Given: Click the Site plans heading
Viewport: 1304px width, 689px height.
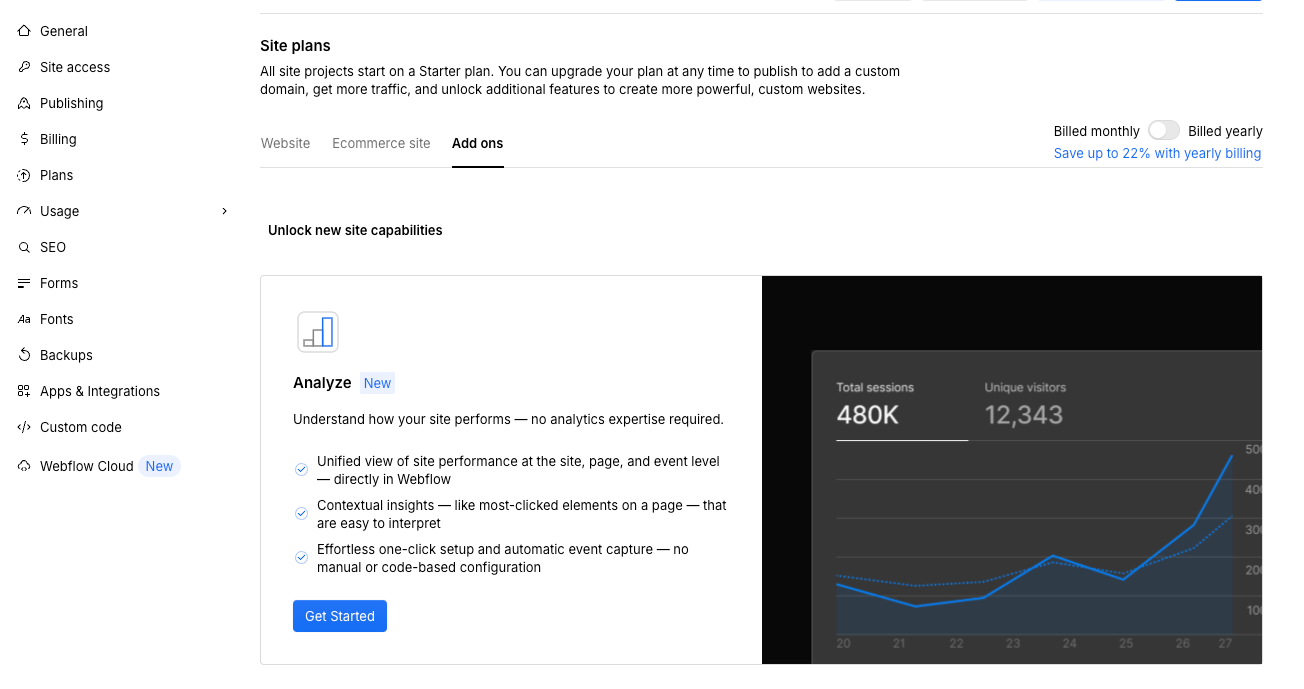Looking at the screenshot, I should tap(295, 46).
